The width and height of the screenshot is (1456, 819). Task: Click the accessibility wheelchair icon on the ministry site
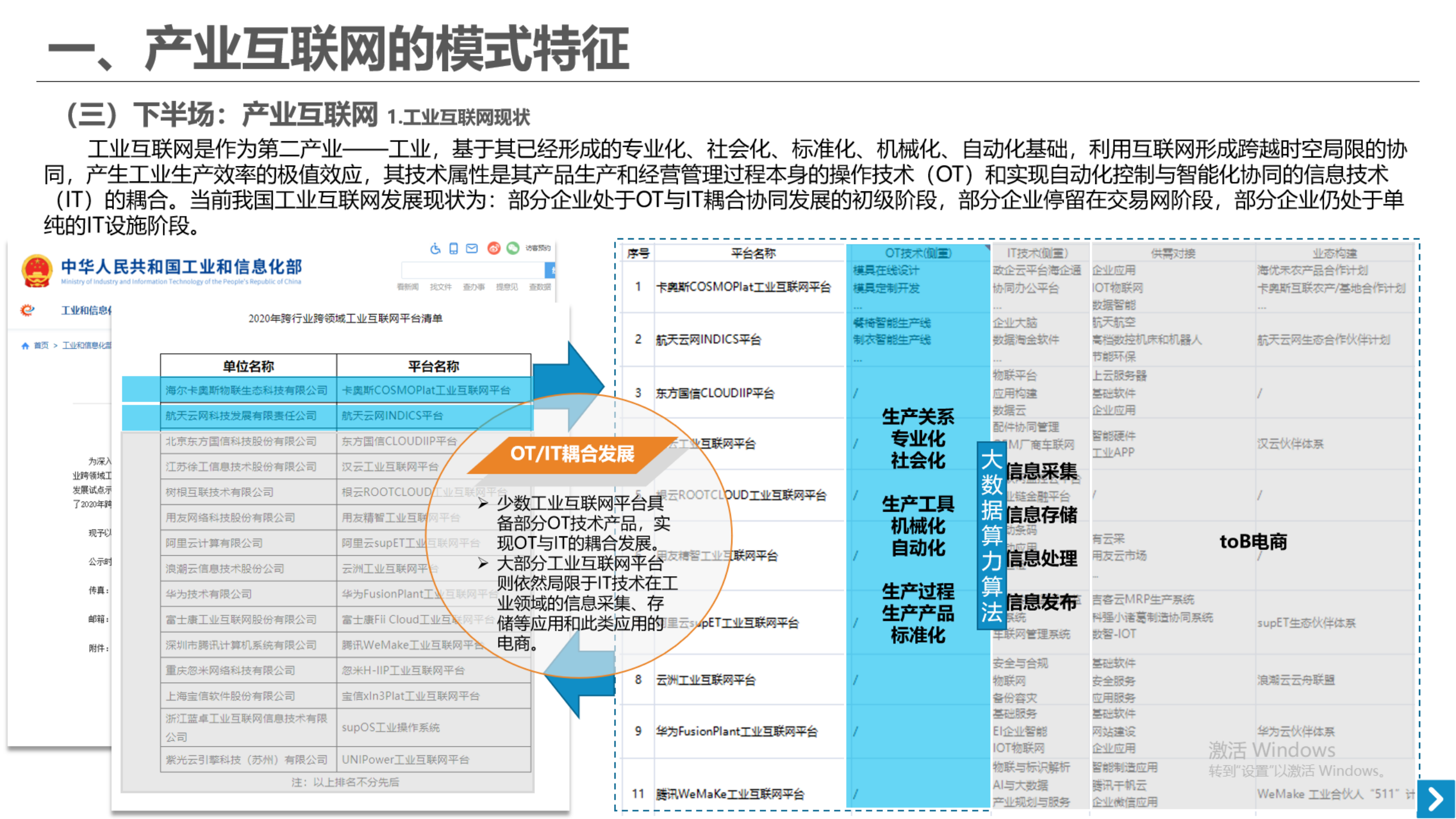pos(435,248)
